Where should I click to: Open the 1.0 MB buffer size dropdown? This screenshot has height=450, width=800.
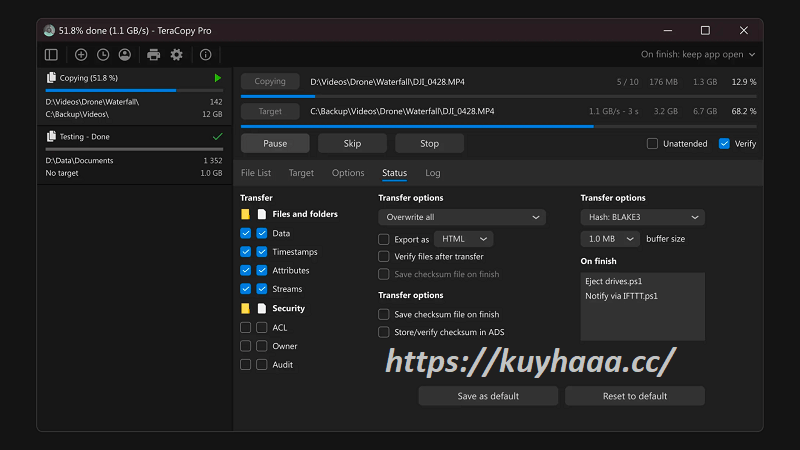point(610,239)
